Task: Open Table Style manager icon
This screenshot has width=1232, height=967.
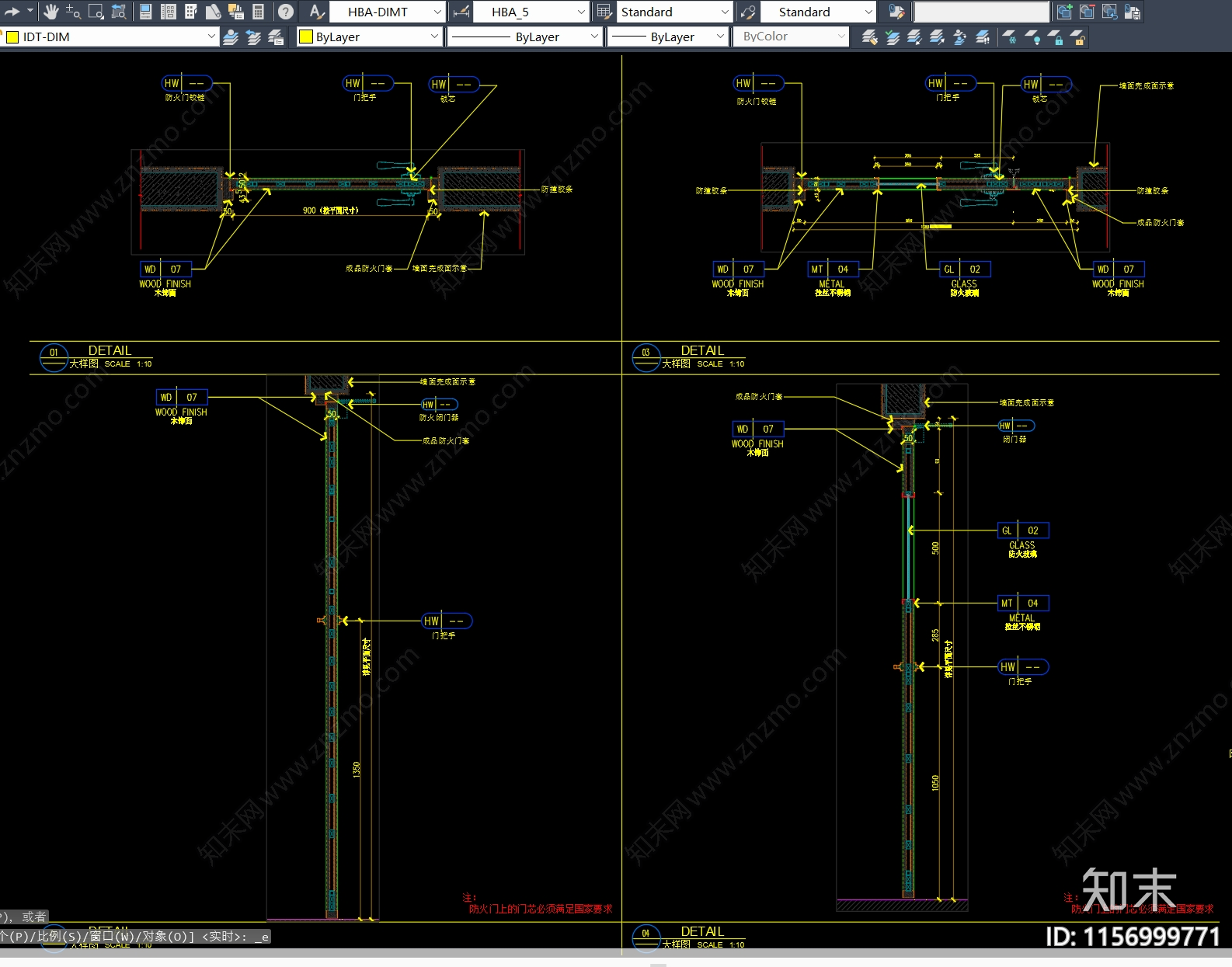Action: (x=604, y=12)
